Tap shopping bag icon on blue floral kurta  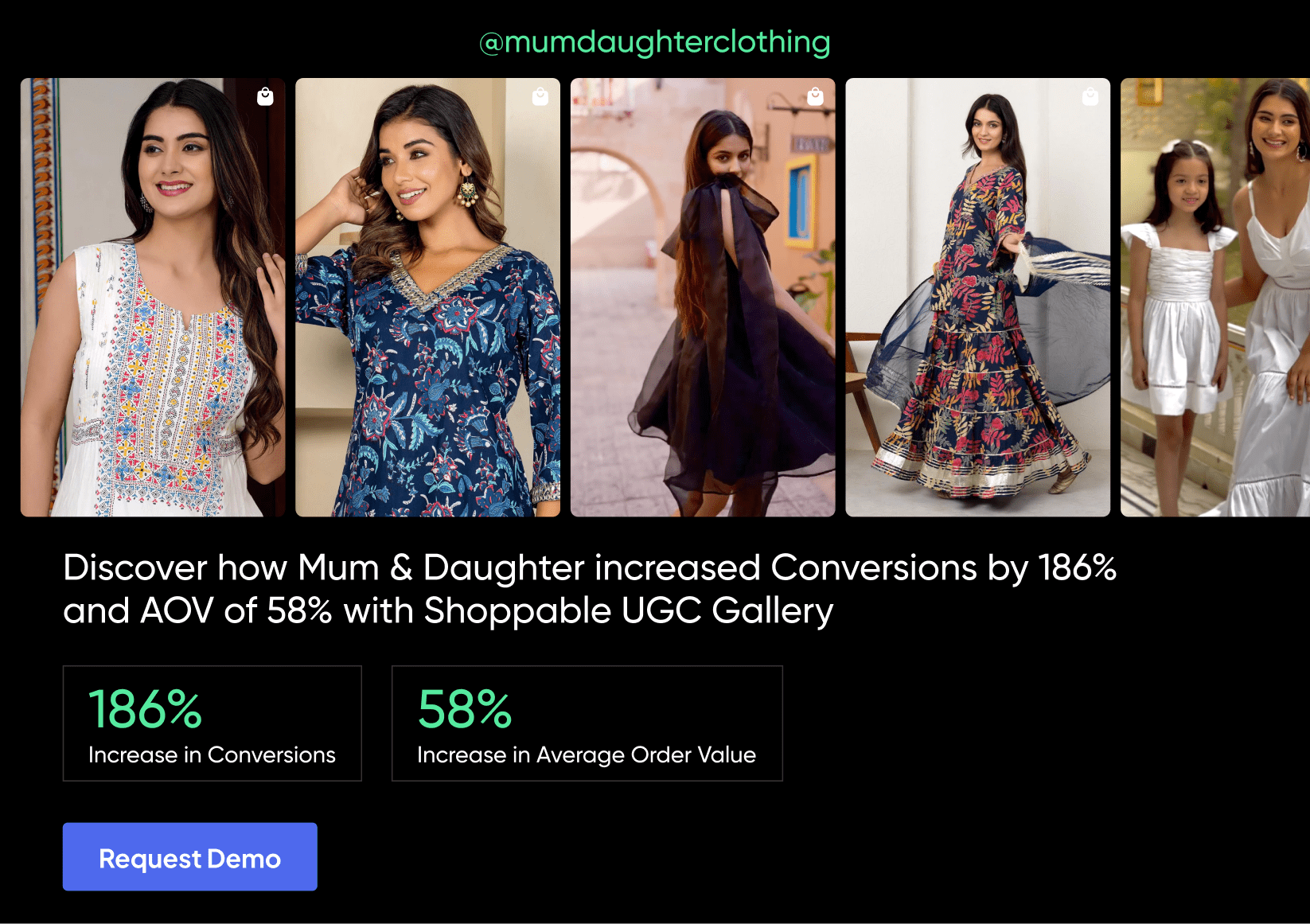coord(540,97)
